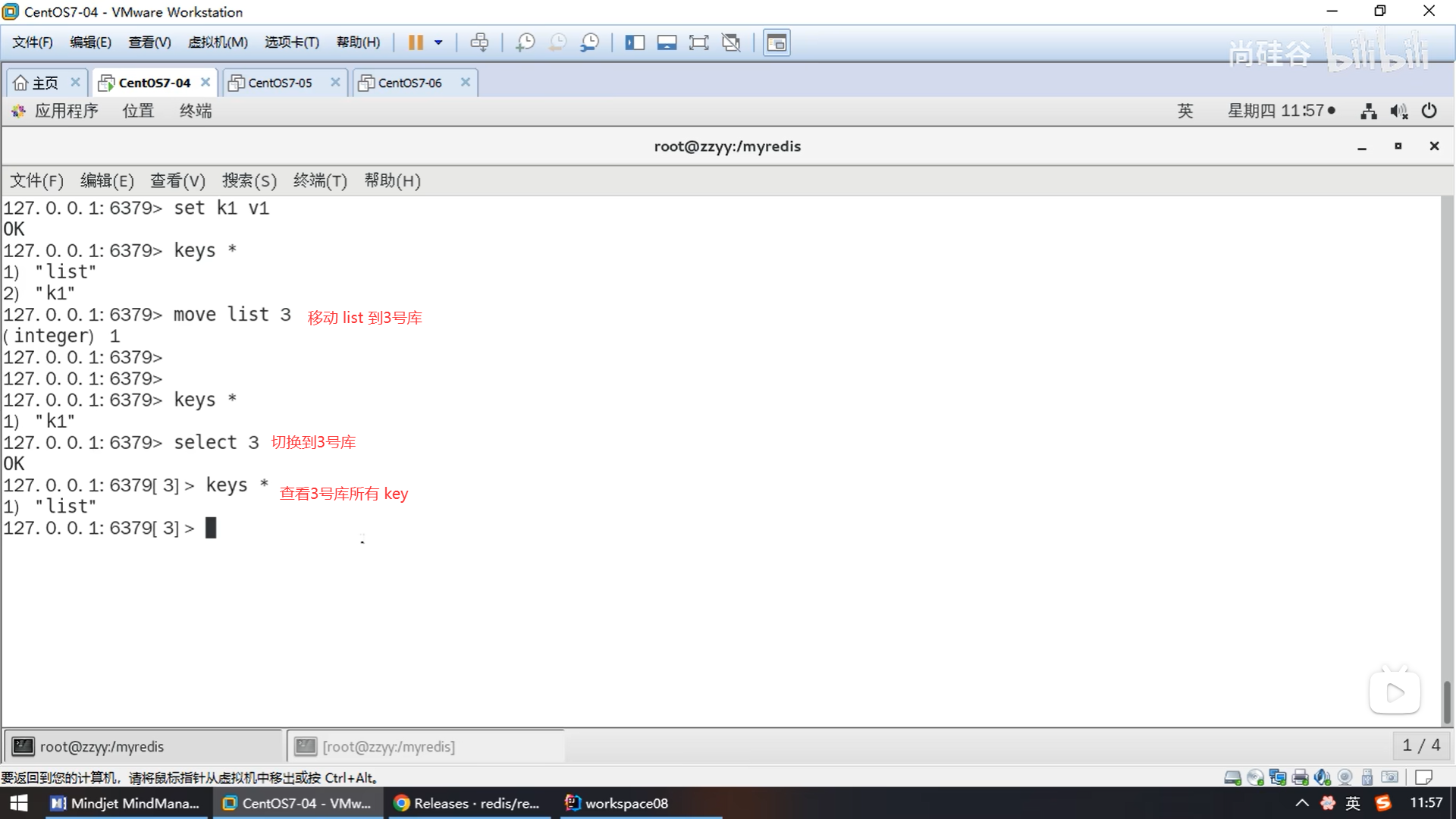Open the snapshot manager with wrench clock icon
Image resolution: width=1456 pixels, height=819 pixels.
[589, 42]
